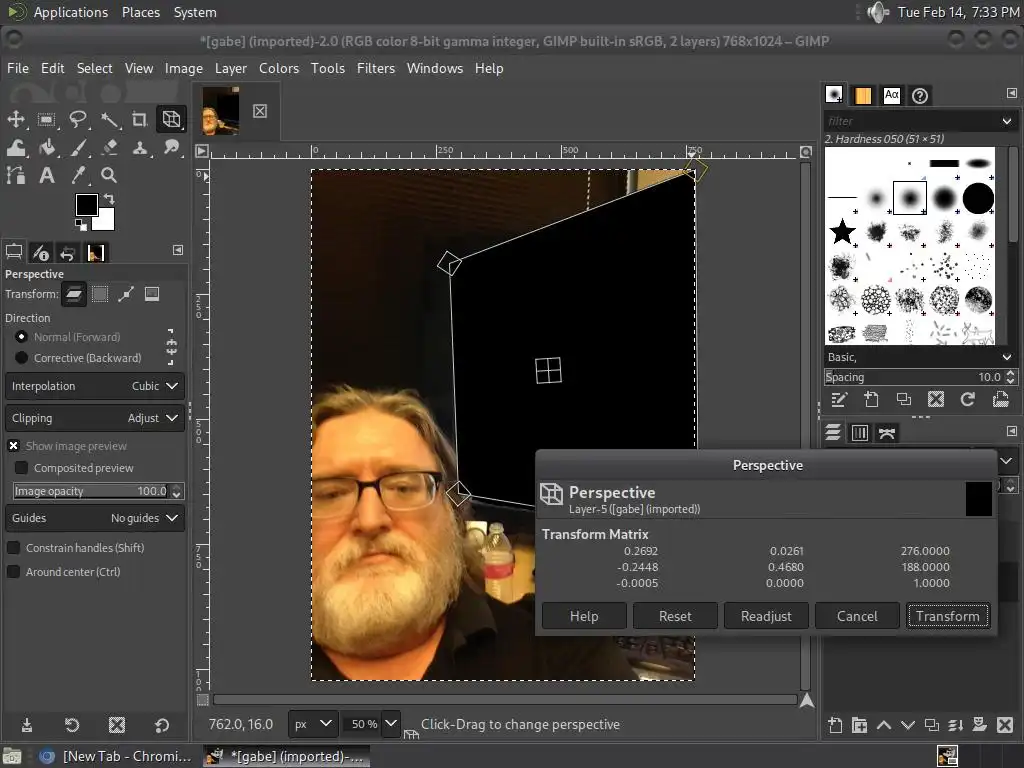Transform the path option icon
Screen dimensions: 1024x768
(x=126, y=295)
